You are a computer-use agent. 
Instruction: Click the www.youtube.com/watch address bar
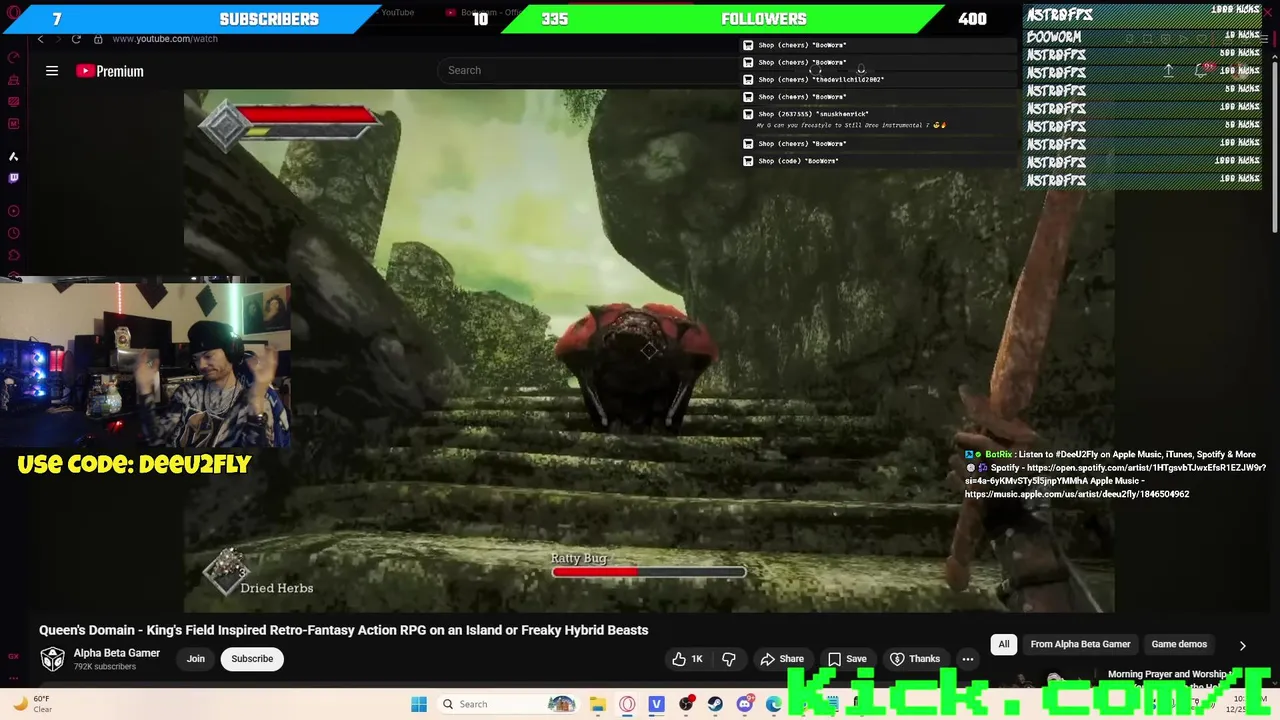(165, 39)
